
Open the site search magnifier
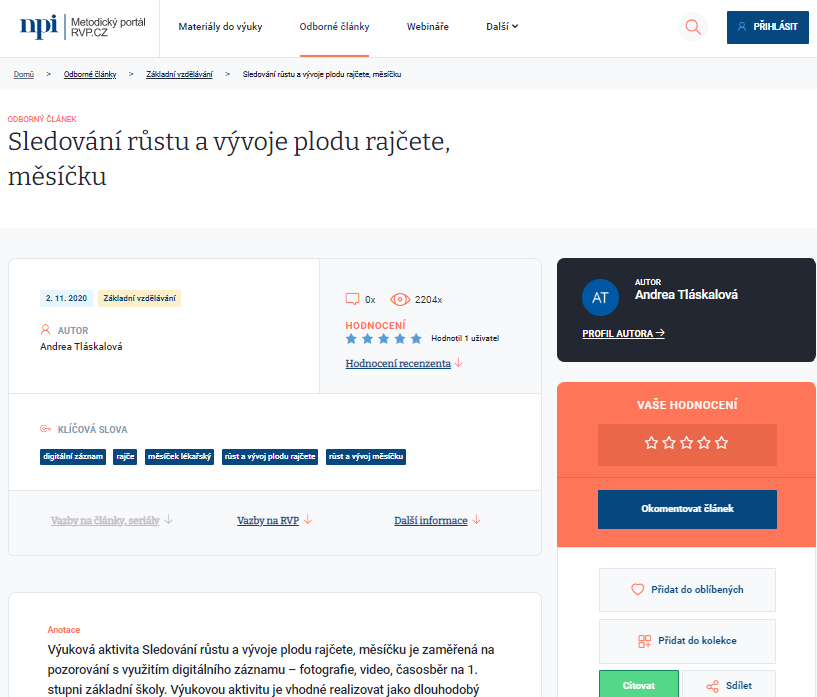coord(693,27)
